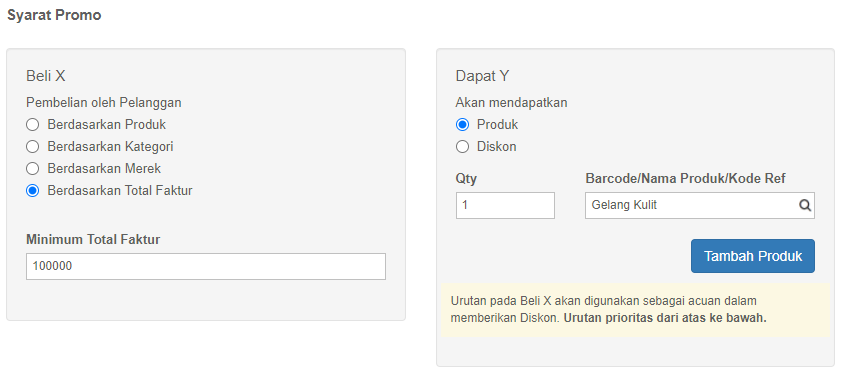The width and height of the screenshot is (841, 373).
Task: Select Berdasarkan Produk radio option
Action: coord(33,125)
